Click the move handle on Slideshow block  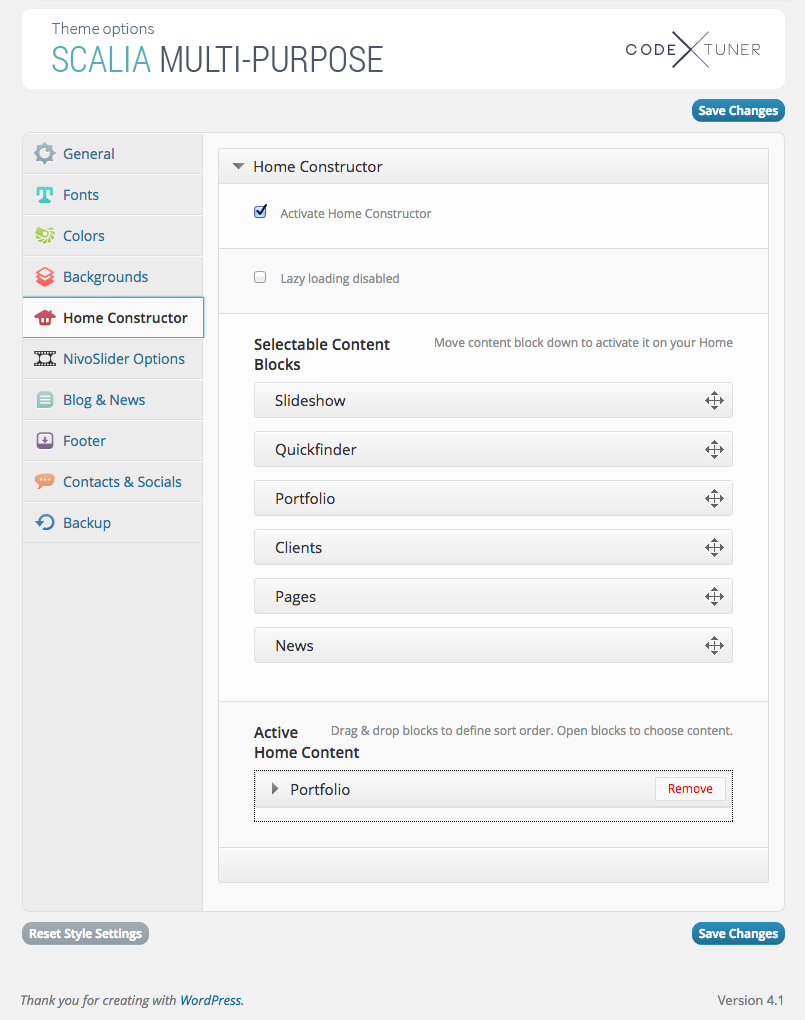tap(714, 401)
